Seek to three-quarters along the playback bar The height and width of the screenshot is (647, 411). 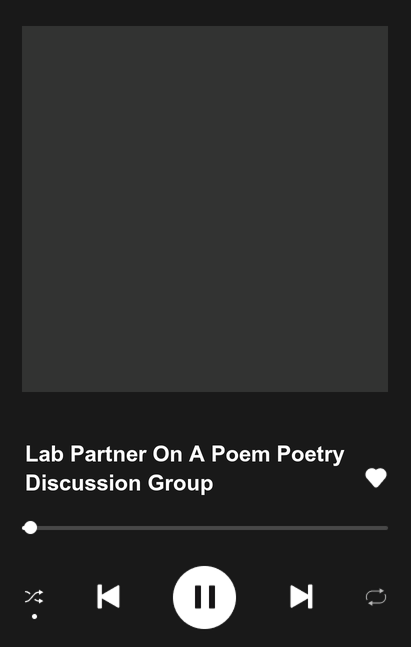tap(297, 528)
